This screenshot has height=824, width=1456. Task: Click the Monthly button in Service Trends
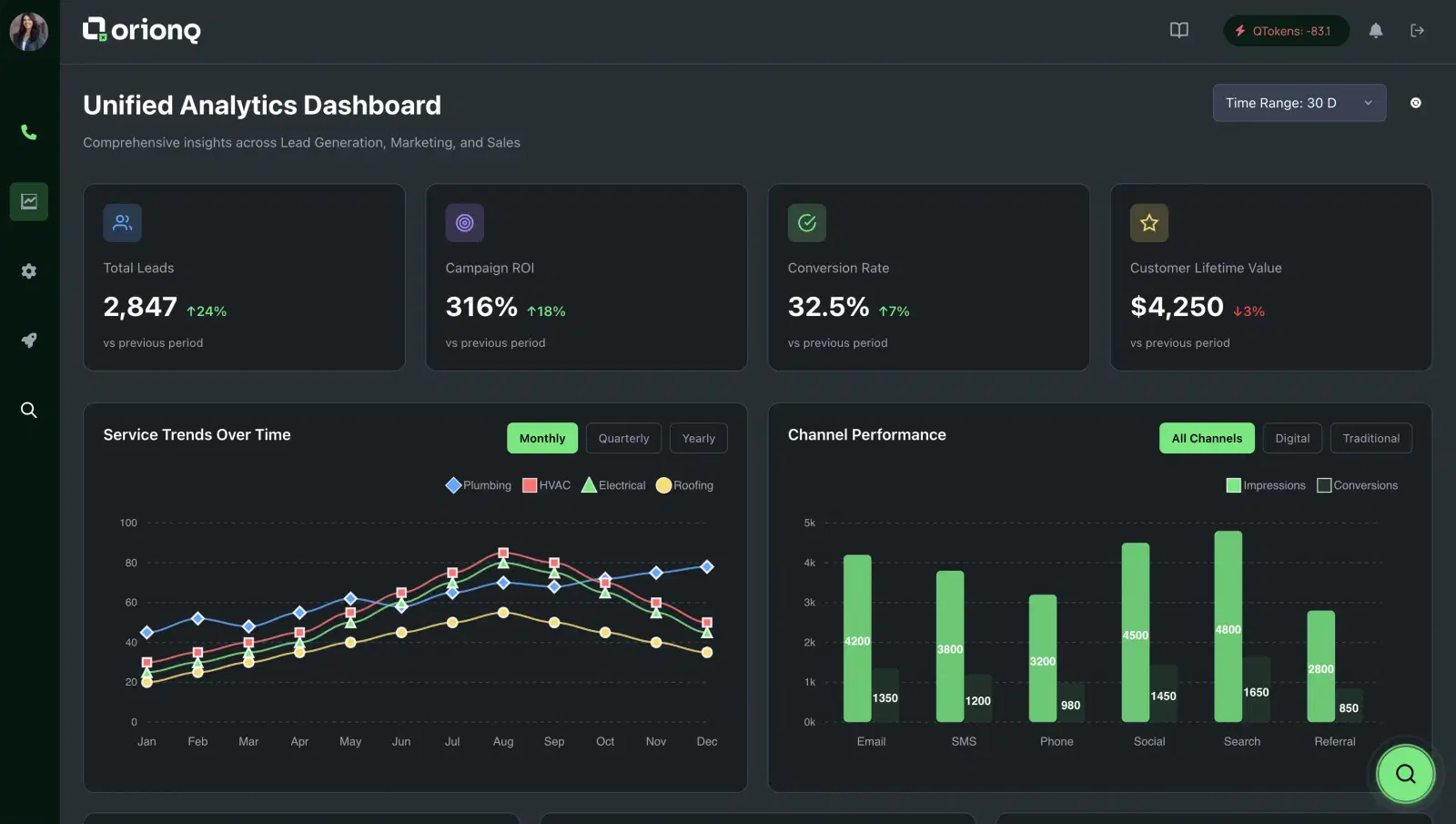pos(541,438)
